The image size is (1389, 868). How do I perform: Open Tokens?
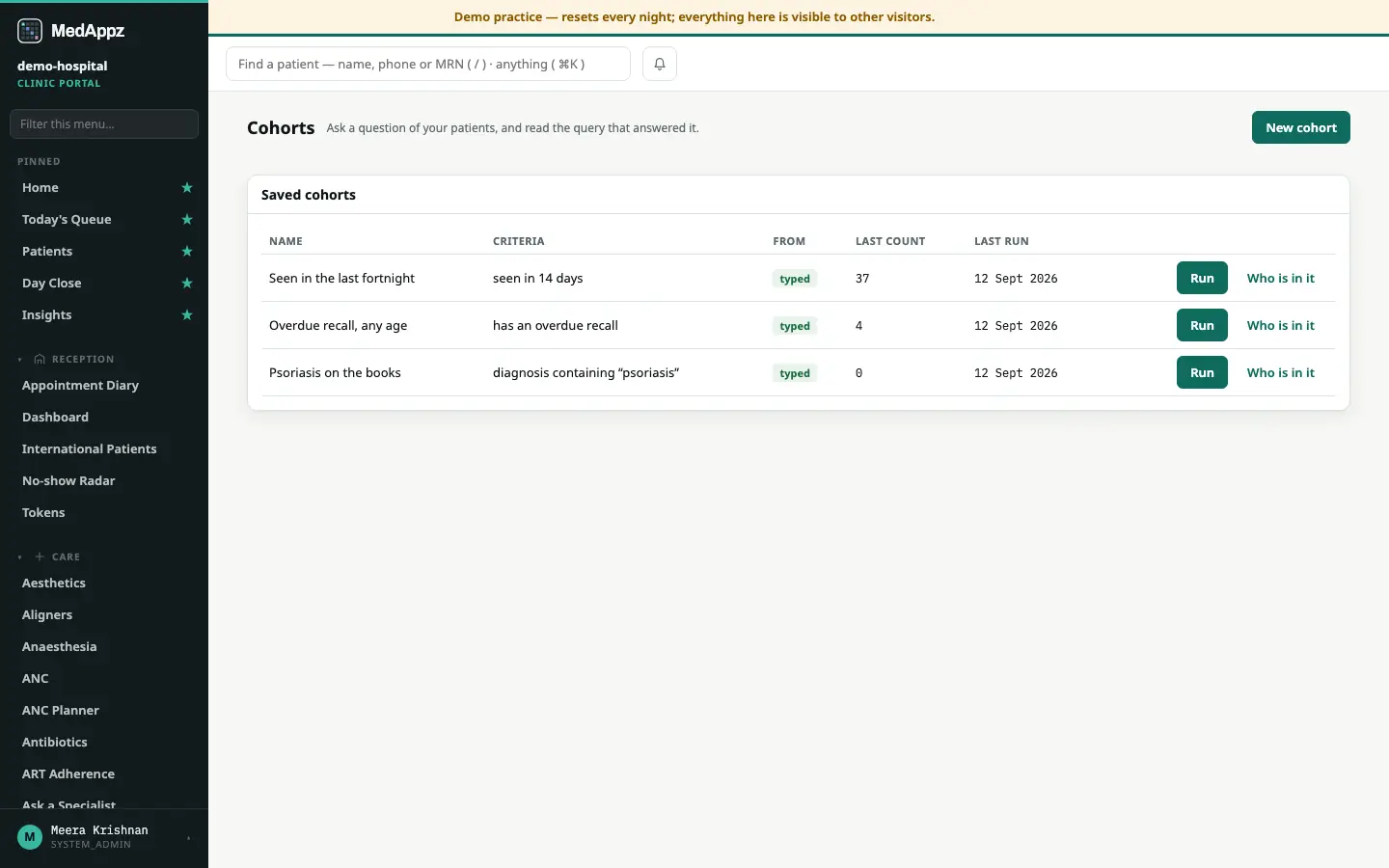tap(43, 513)
